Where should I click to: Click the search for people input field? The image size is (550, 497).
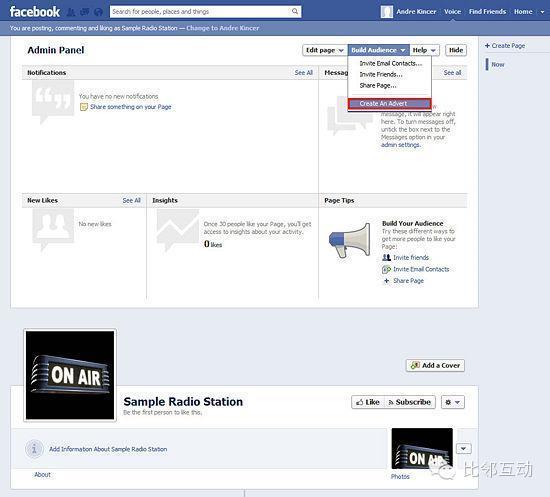click(x=201, y=12)
